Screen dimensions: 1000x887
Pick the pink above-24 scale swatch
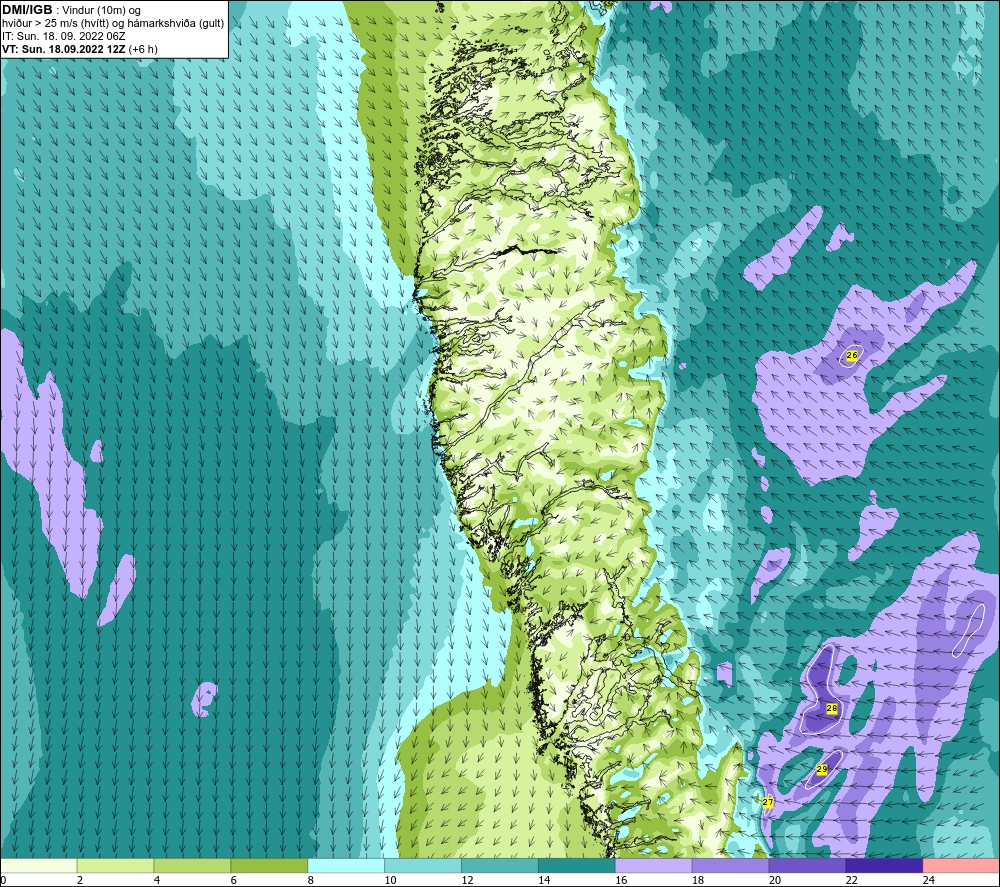click(x=961, y=865)
